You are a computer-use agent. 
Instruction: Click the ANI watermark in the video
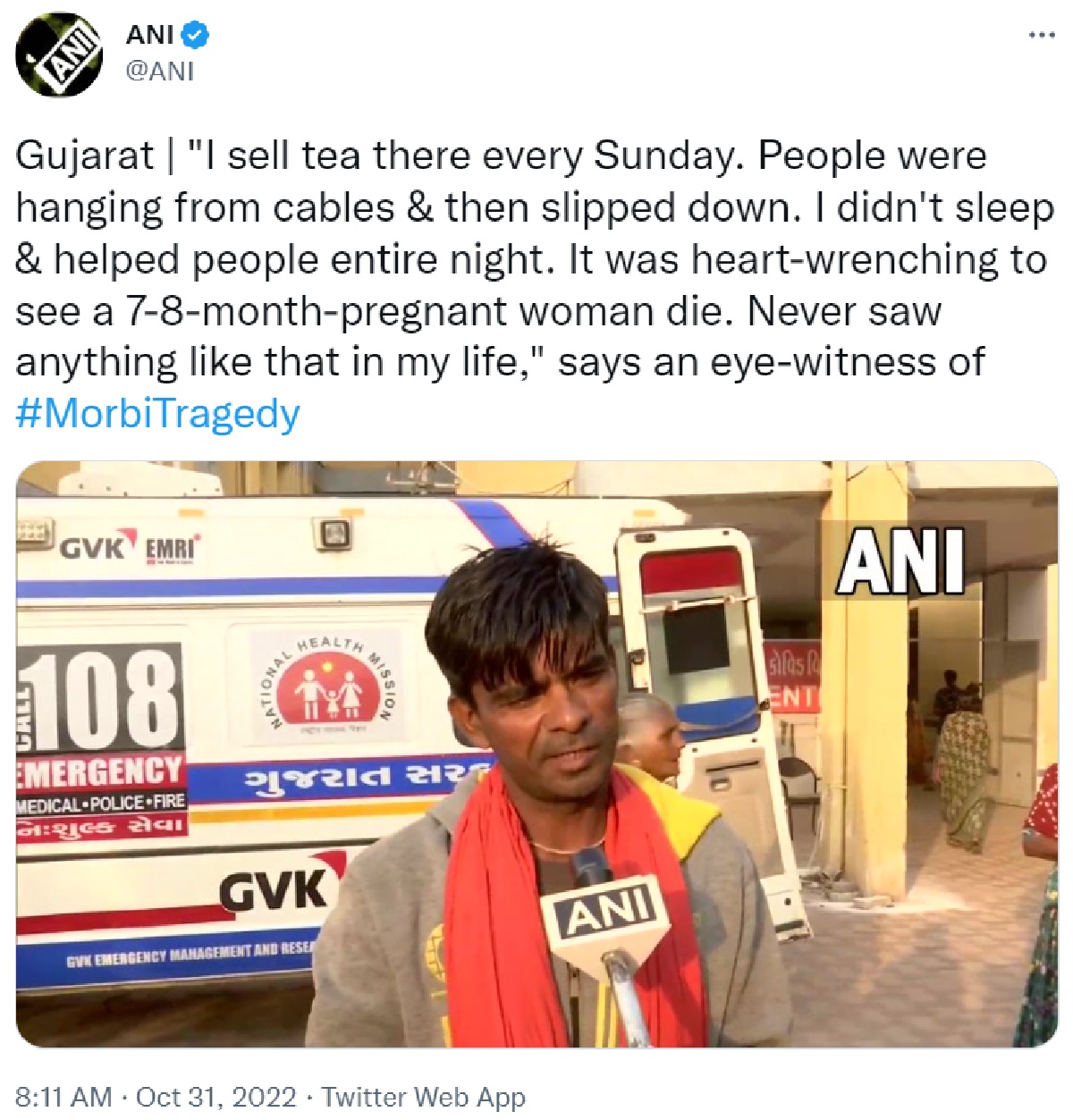(902, 561)
